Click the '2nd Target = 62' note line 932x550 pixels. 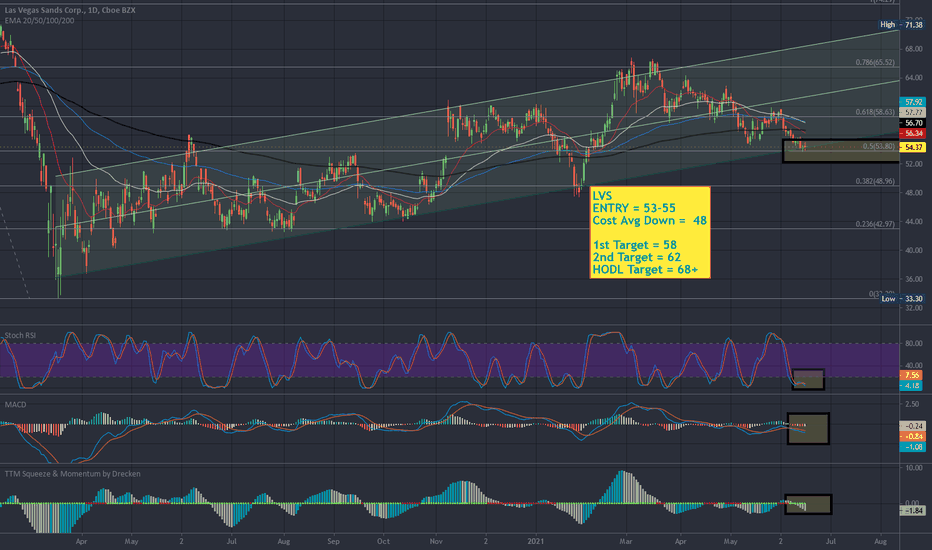coord(637,257)
